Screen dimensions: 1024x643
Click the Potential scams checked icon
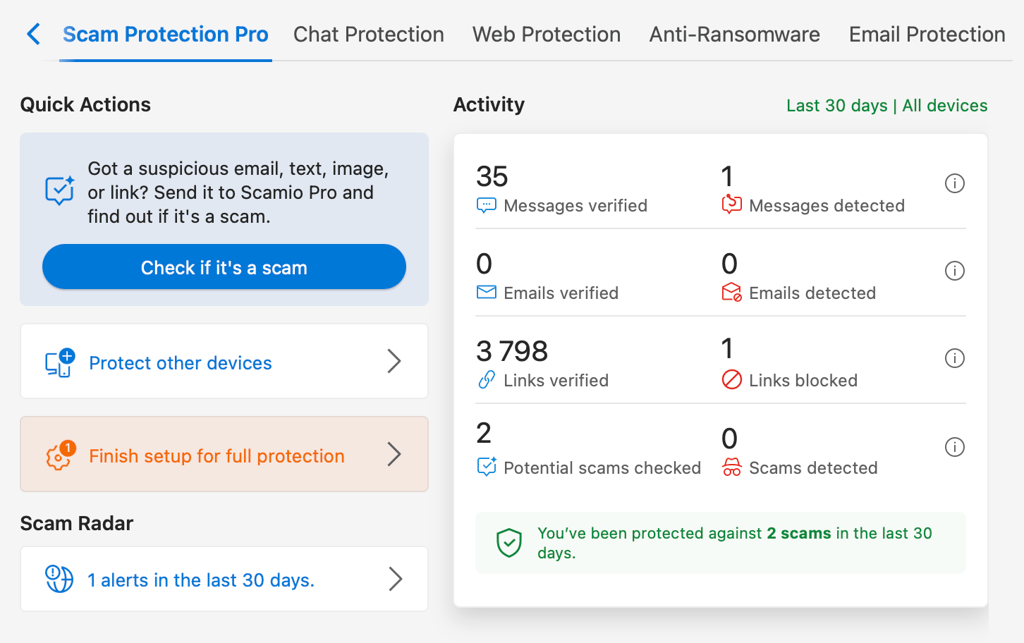click(487, 467)
